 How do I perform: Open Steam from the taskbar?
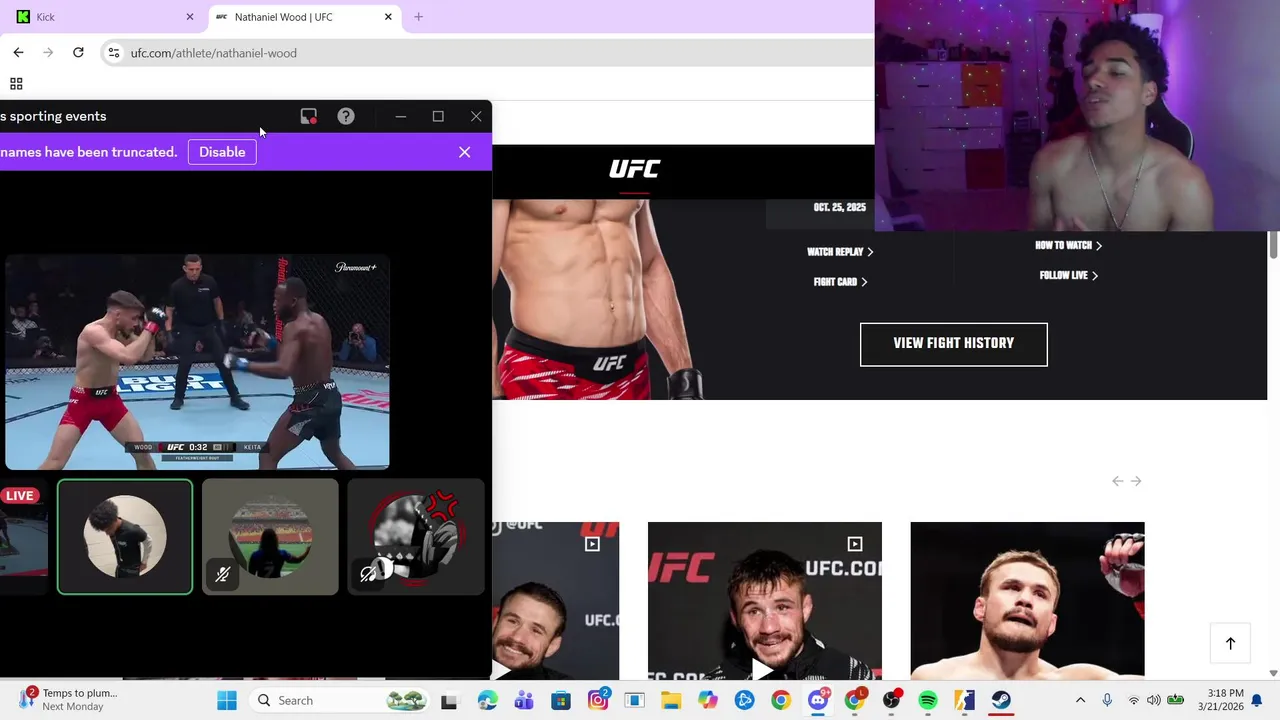[1001, 700]
